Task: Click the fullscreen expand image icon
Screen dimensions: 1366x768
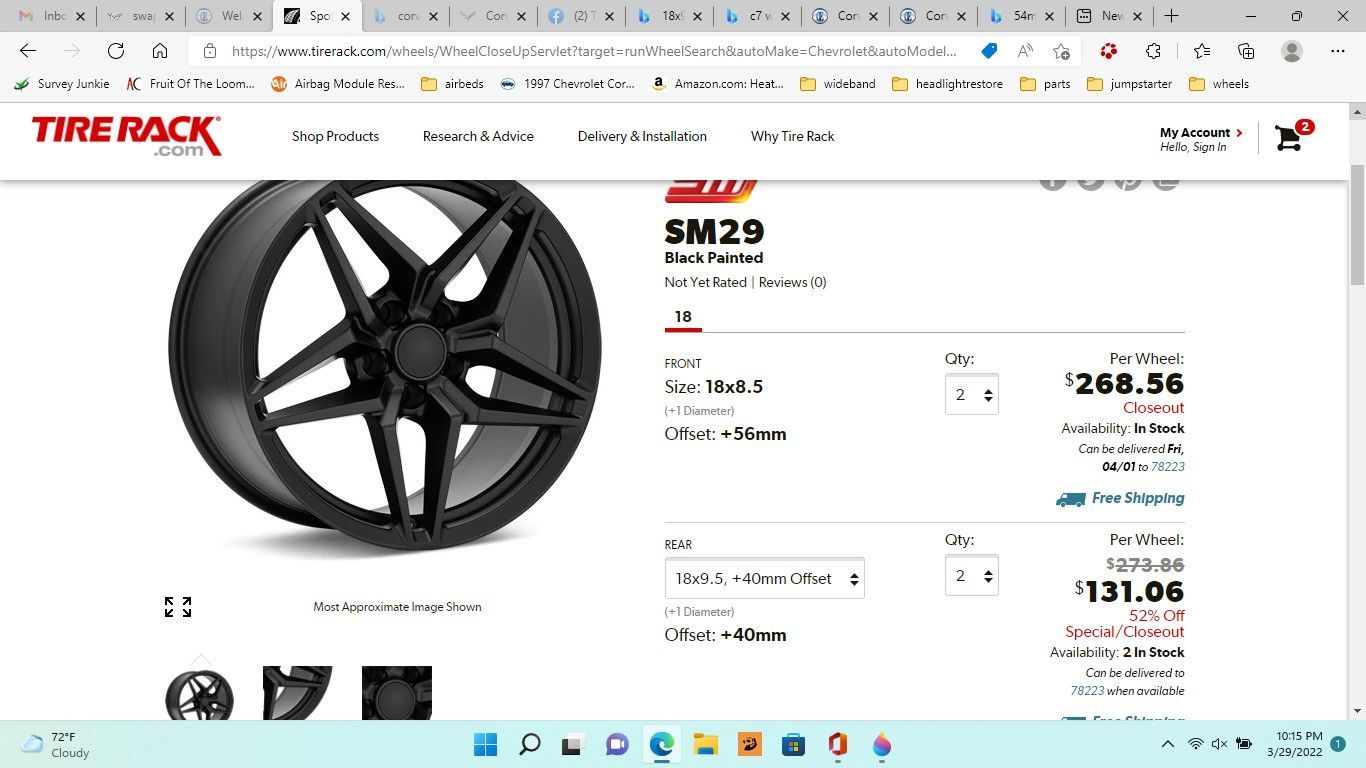Action: [x=178, y=607]
